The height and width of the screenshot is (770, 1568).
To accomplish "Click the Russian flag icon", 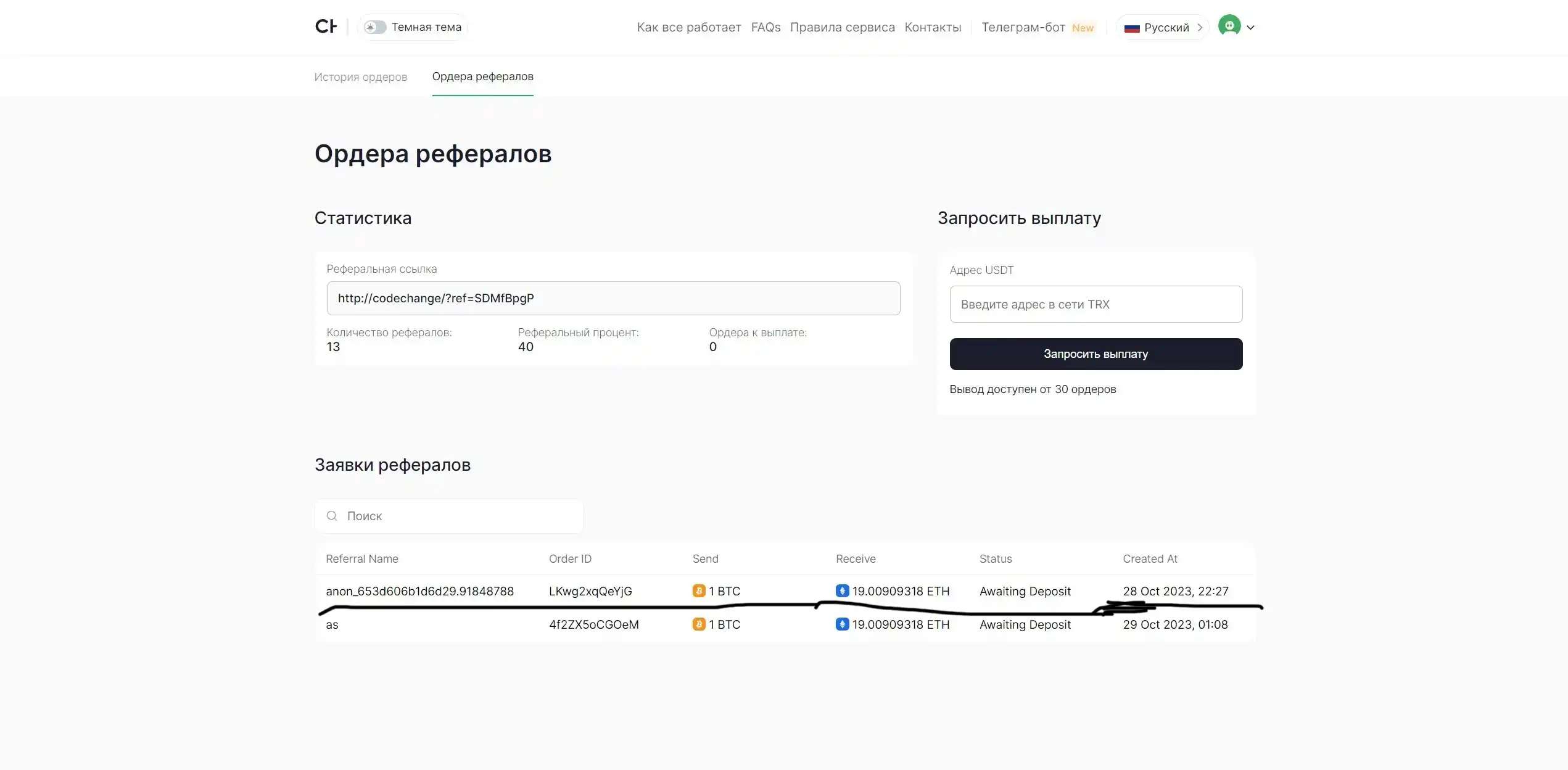I will pyautogui.click(x=1132, y=28).
